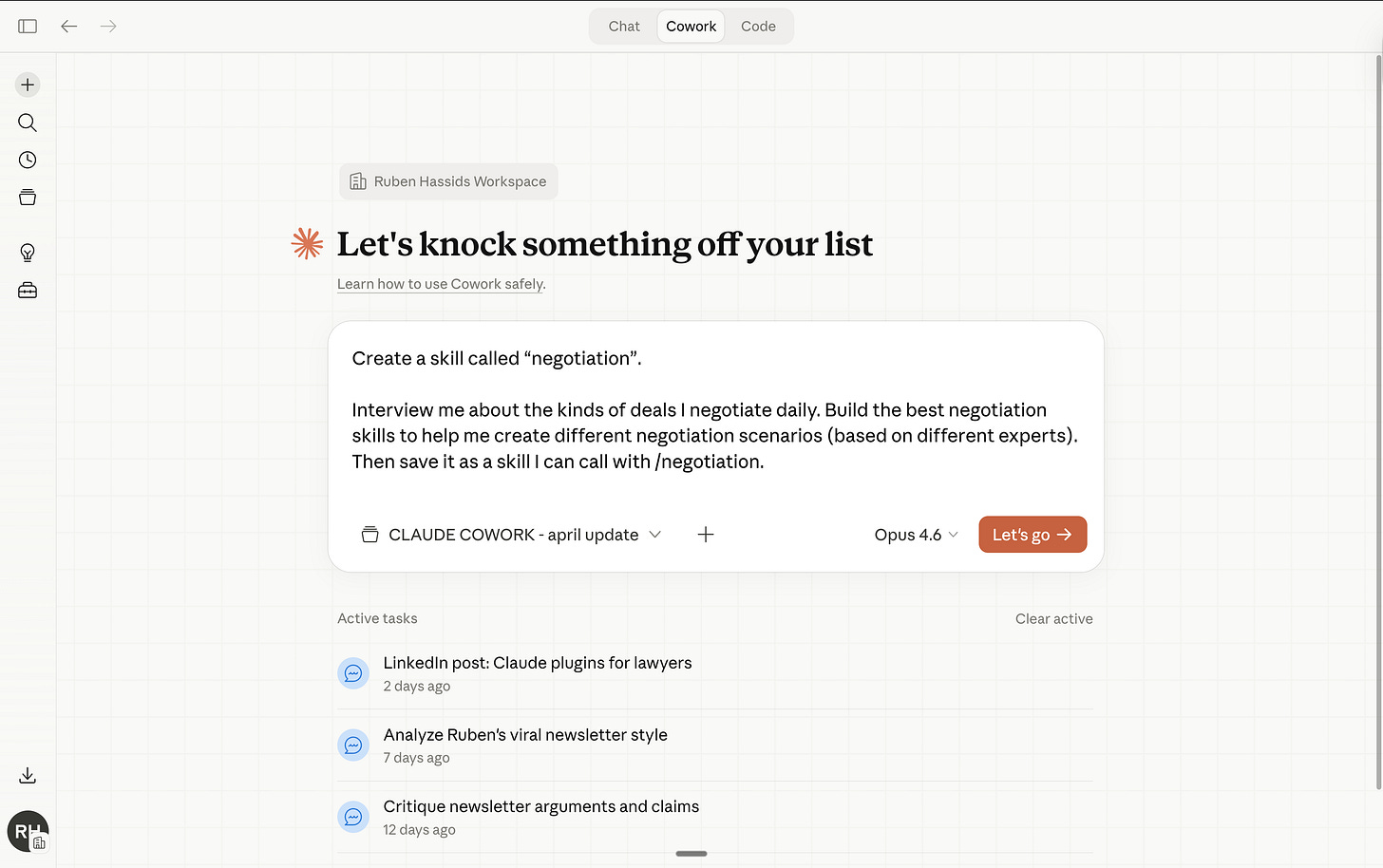Switch to the Code tab
This screenshot has height=868, width=1383.
758,27
